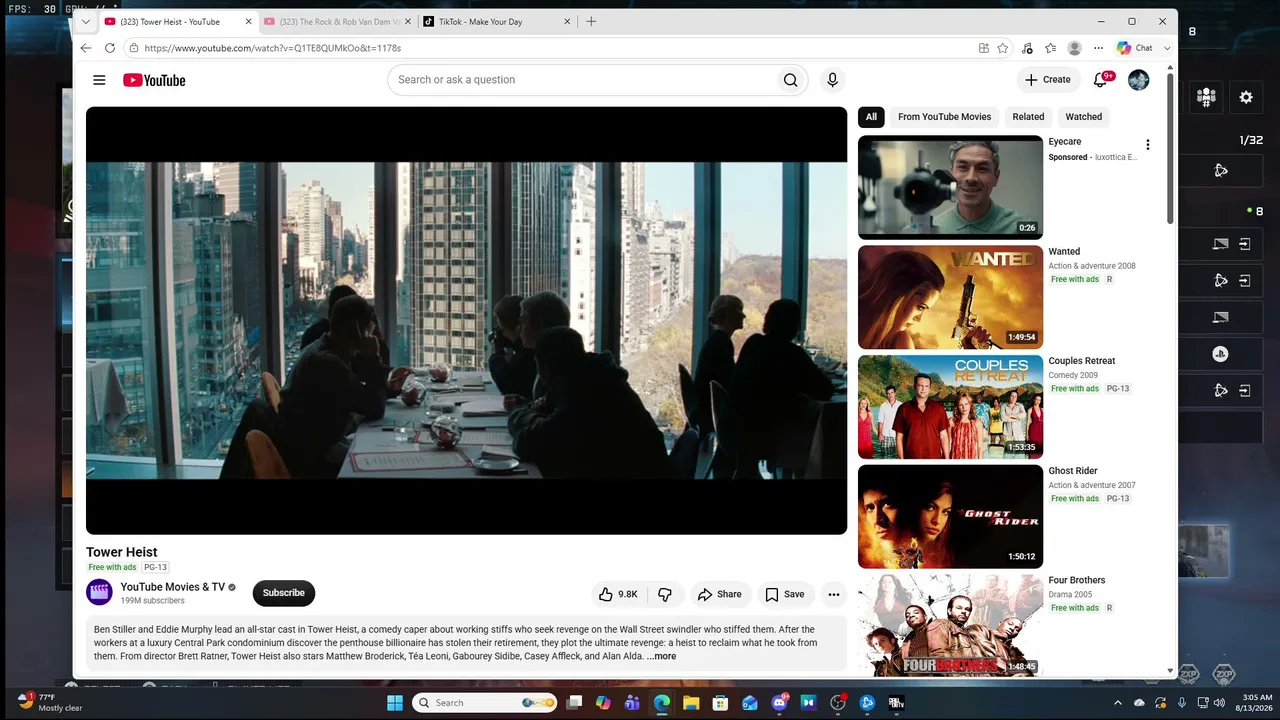Close the Tower Heist YouTube tab
Screen dimensions: 1280x720
tap(248, 21)
